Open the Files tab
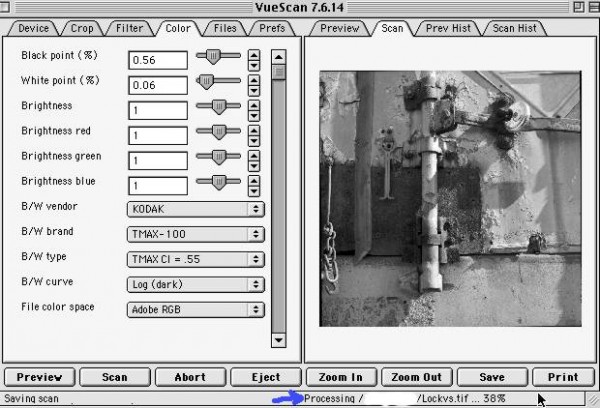This screenshot has width=600, height=408. point(225,28)
